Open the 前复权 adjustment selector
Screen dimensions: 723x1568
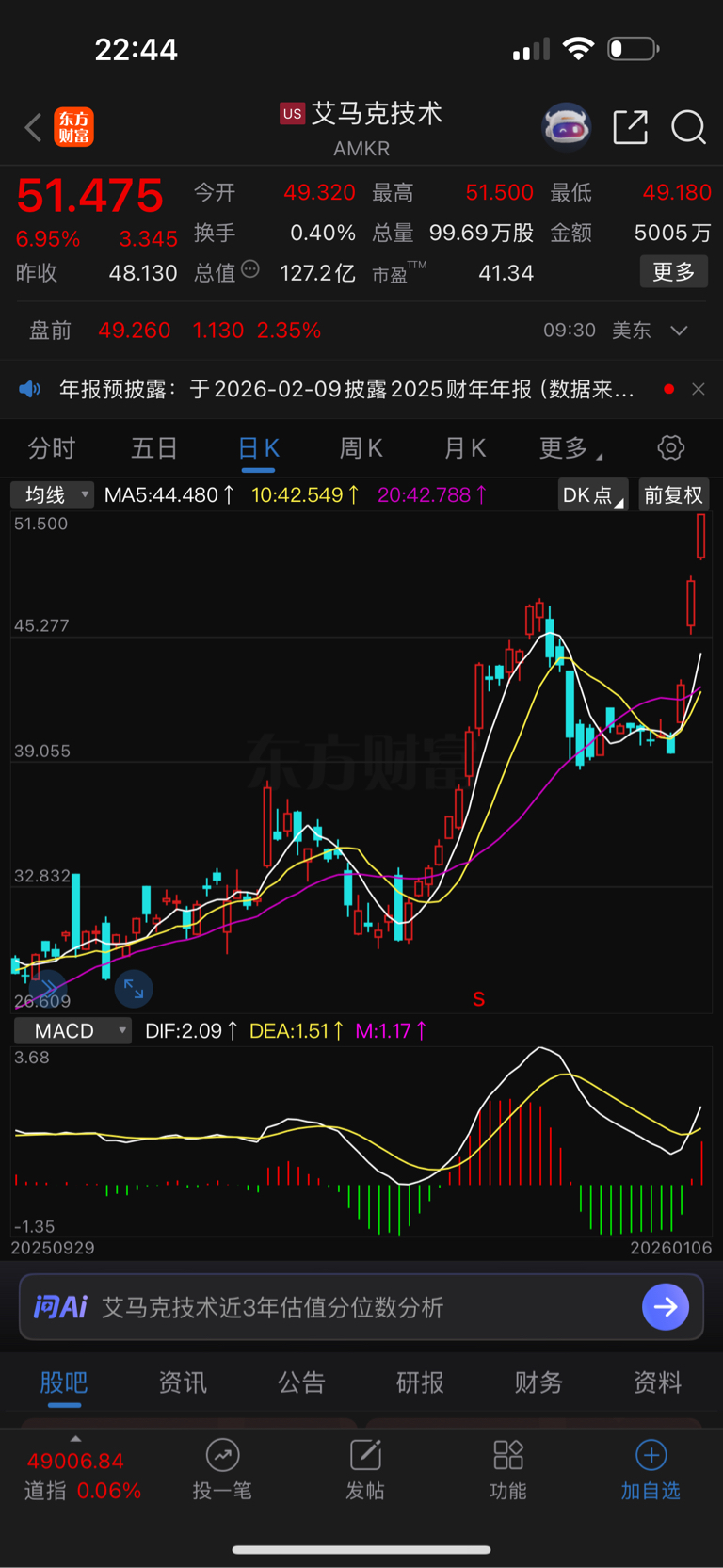pos(673,494)
